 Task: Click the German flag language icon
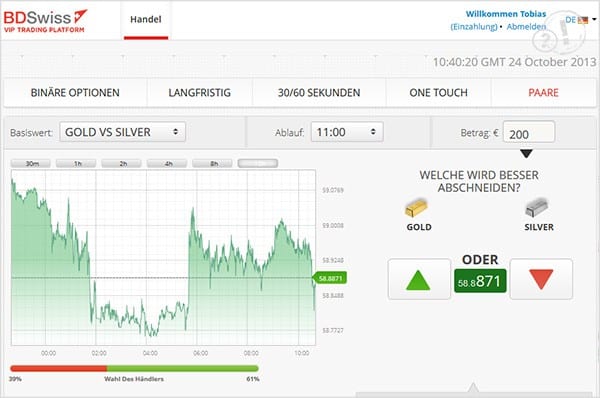click(583, 20)
